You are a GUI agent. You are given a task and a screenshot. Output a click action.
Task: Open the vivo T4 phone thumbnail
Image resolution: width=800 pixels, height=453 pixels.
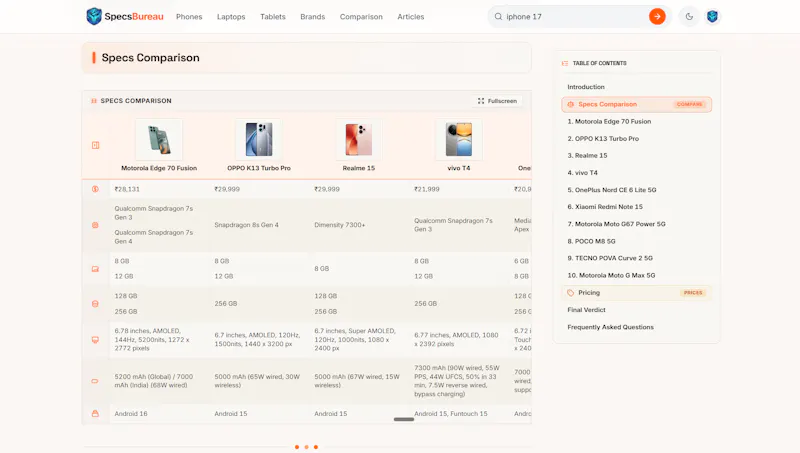point(459,139)
